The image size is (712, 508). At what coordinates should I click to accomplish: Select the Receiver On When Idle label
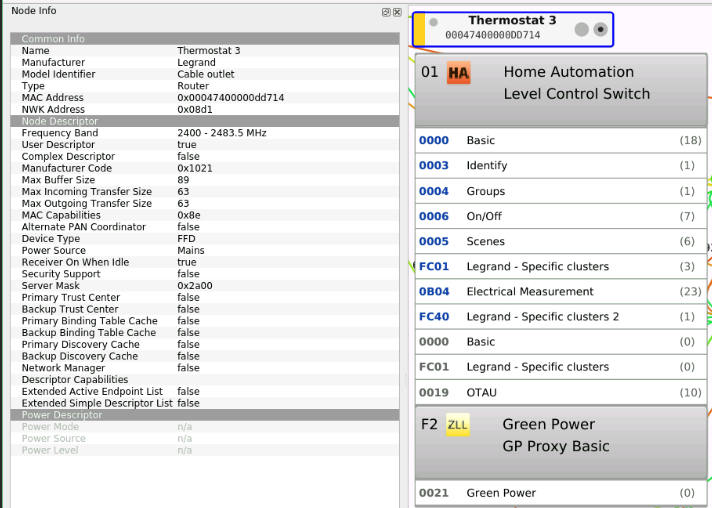tap(75, 262)
